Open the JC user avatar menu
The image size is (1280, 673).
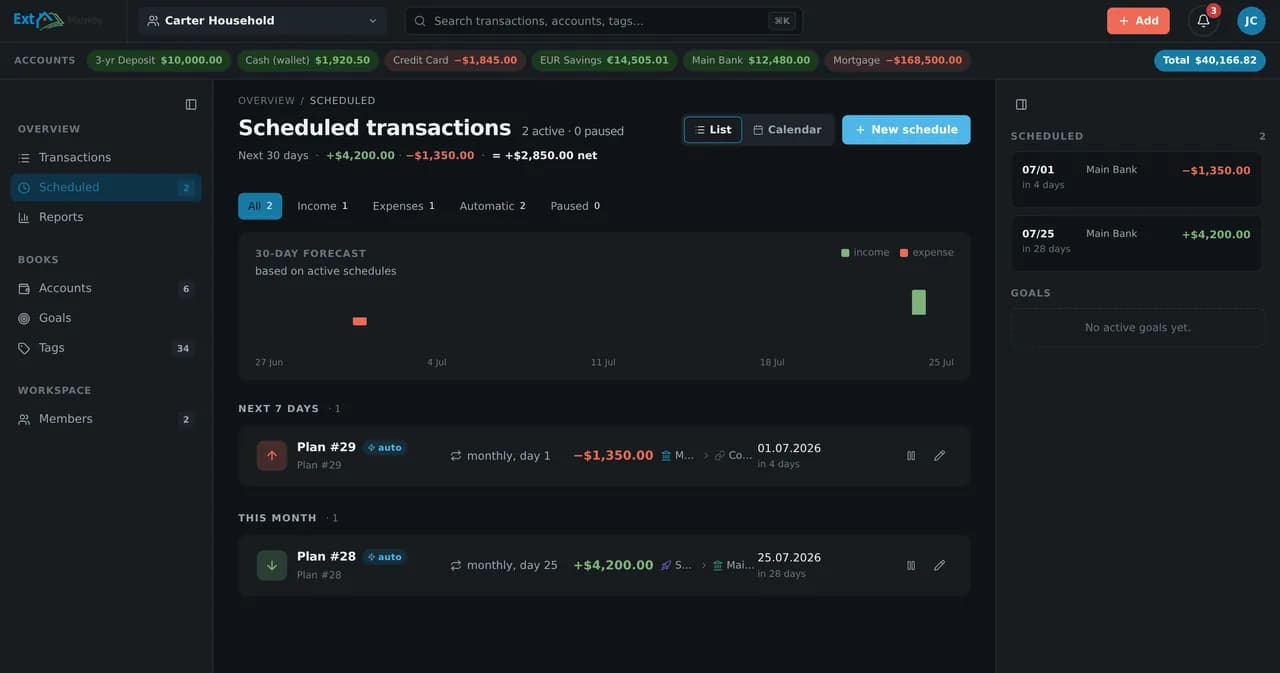tap(1251, 20)
